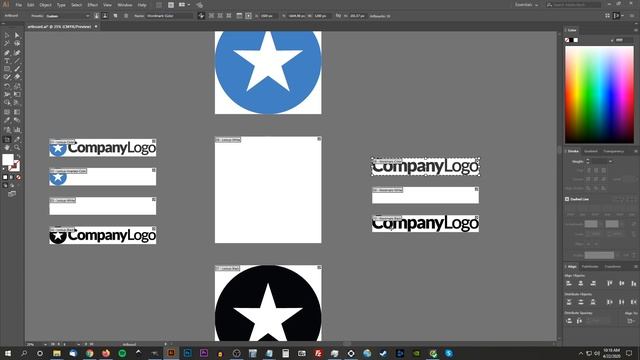
Task: Click the search Adobe Stock field
Action: [x=573, y=4]
